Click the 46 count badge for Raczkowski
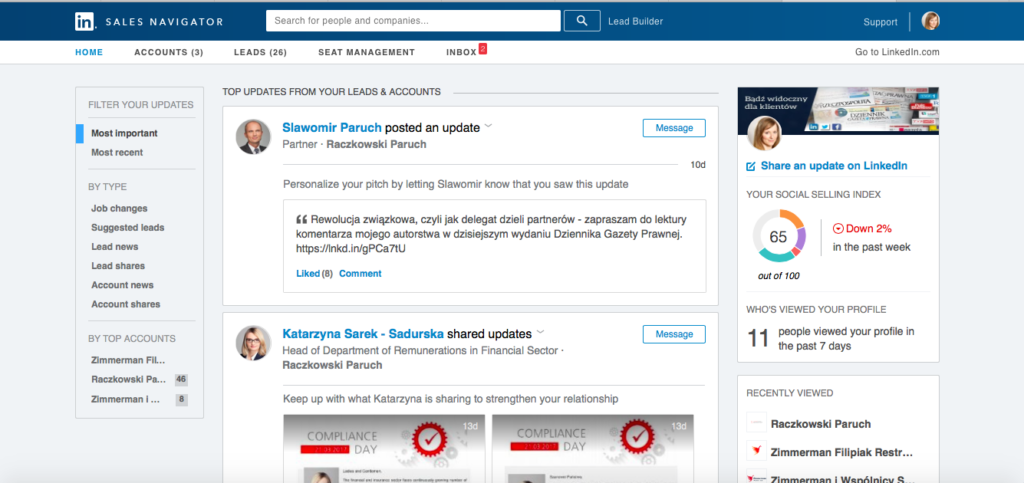 click(x=181, y=379)
